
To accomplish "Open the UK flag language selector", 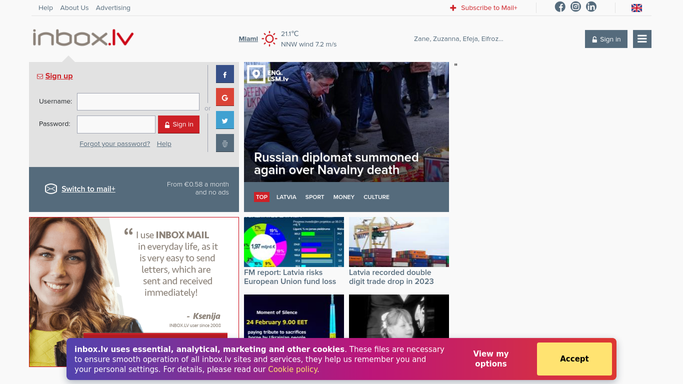I will tap(636, 8).
